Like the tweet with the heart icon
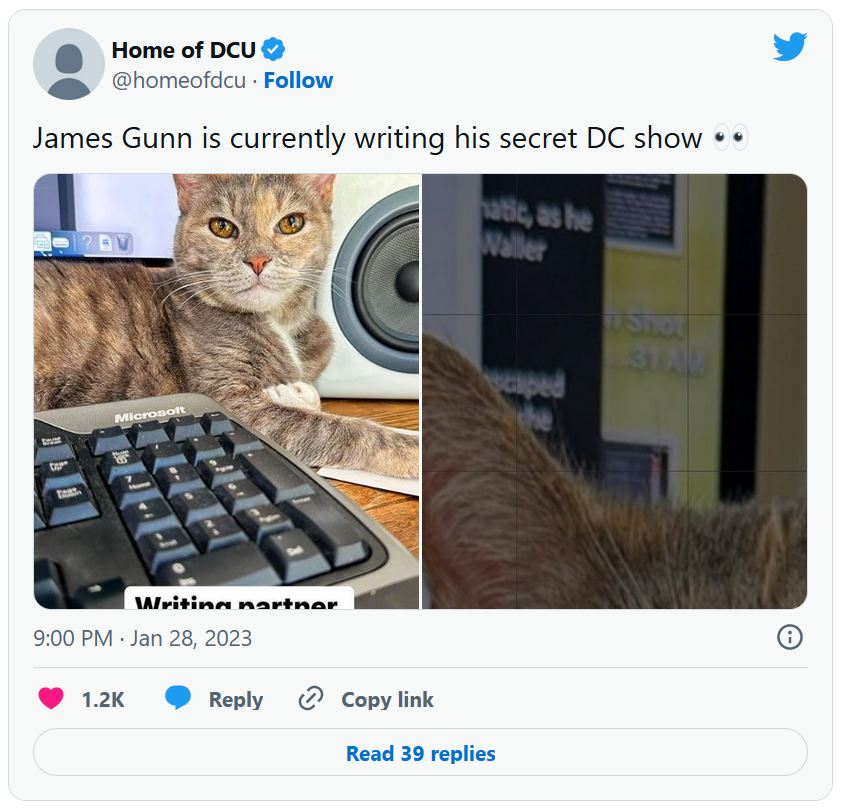The height and width of the screenshot is (809, 842). tap(51, 698)
